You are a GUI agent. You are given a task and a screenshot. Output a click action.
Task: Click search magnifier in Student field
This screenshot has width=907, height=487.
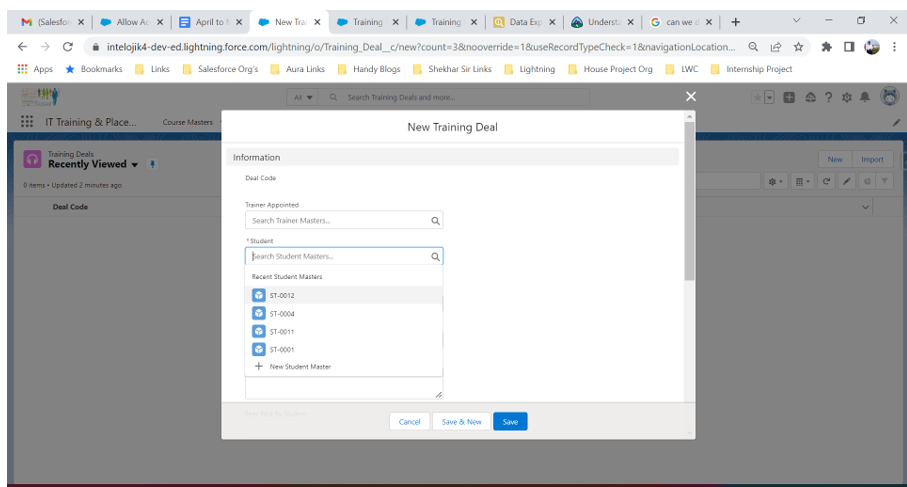click(435, 257)
